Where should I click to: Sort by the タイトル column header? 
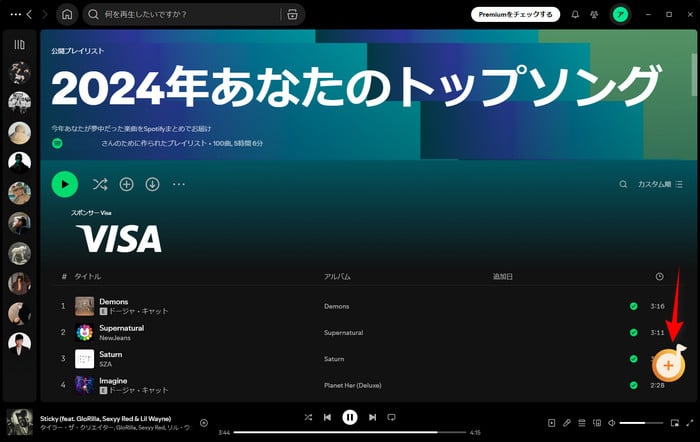point(88,276)
